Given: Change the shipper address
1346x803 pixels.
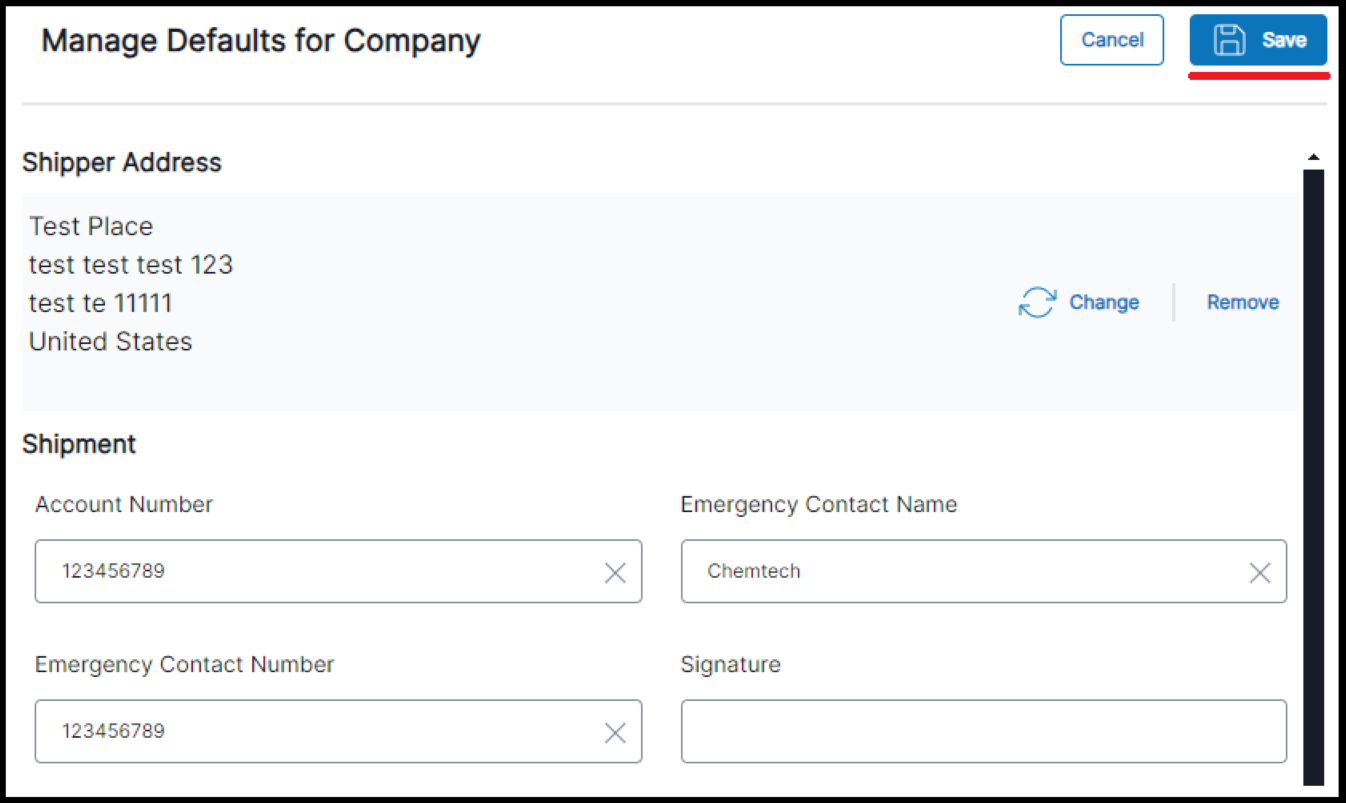Looking at the screenshot, I should click(x=1104, y=302).
